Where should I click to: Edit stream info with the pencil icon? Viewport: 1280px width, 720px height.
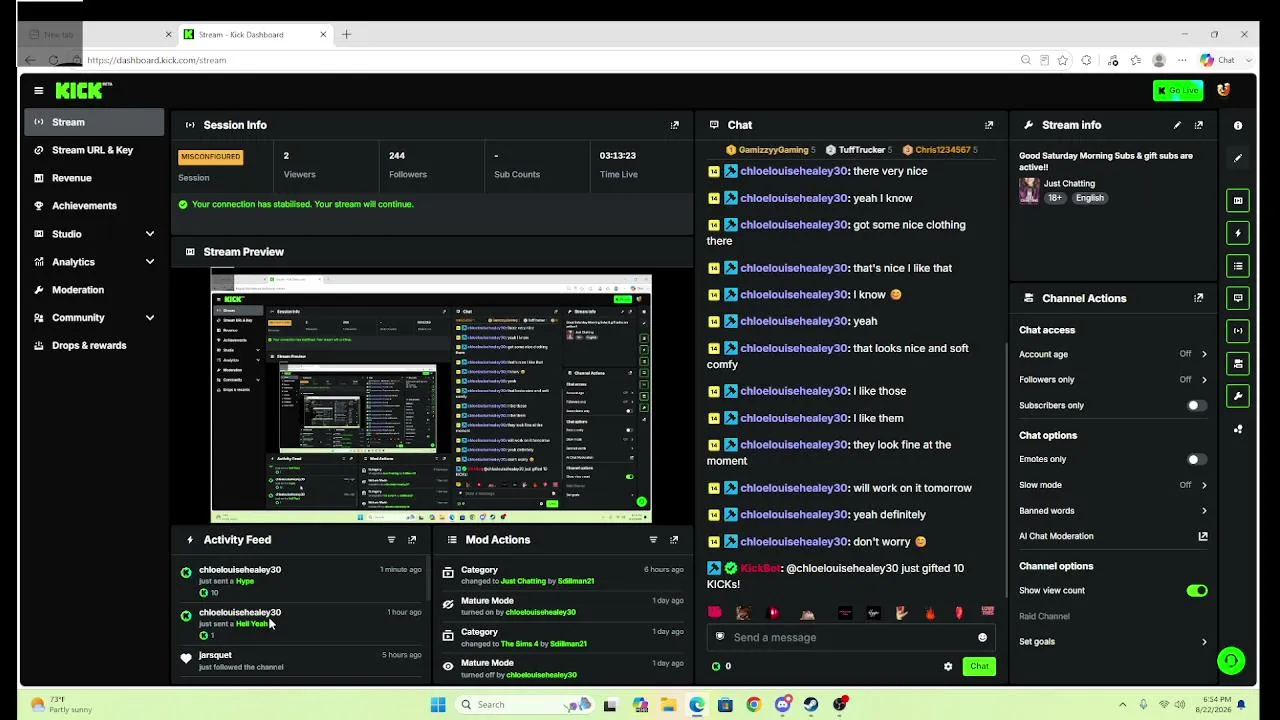[x=1177, y=125]
